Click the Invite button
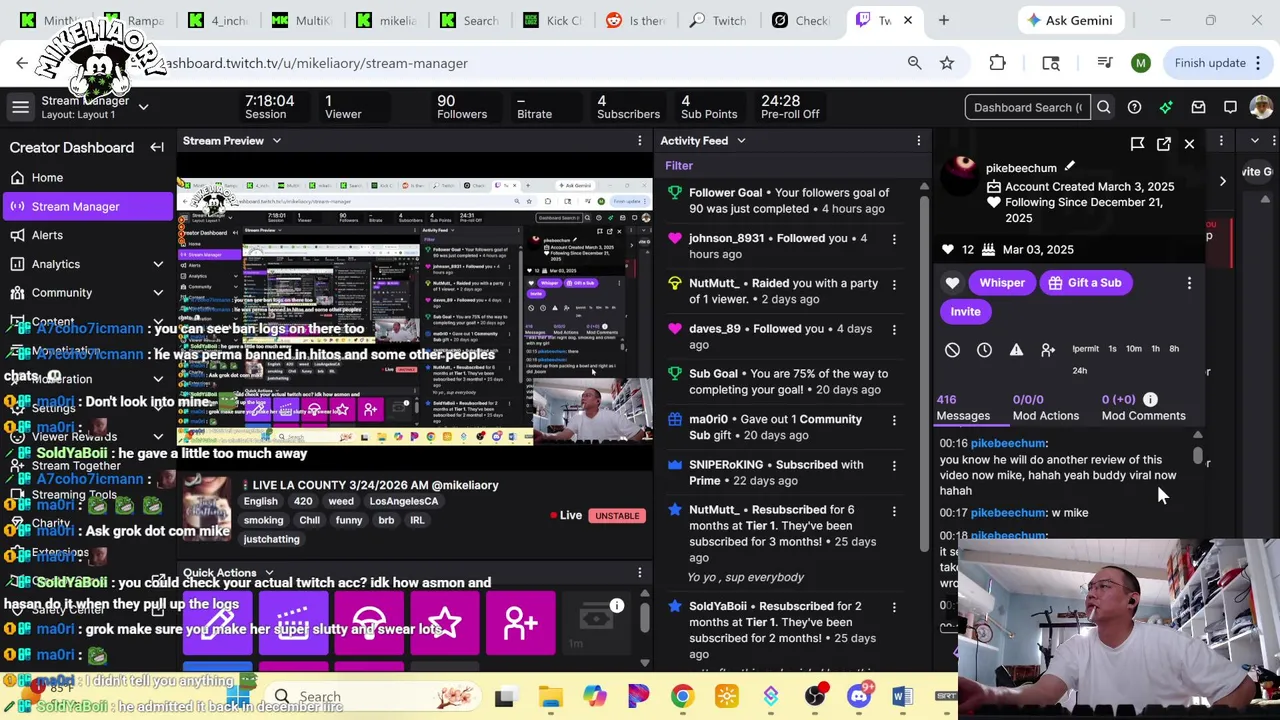Screen dimensions: 1280x720 coord(965,312)
